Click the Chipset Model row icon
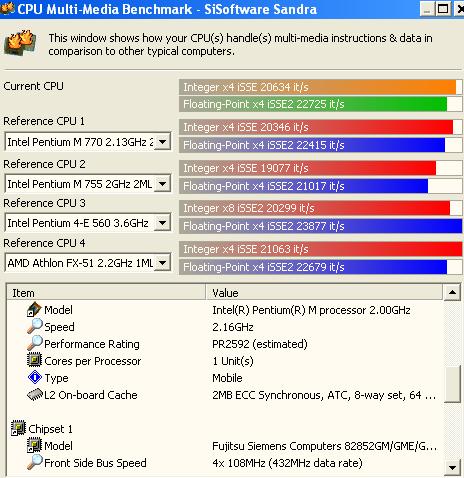 tap(34, 446)
